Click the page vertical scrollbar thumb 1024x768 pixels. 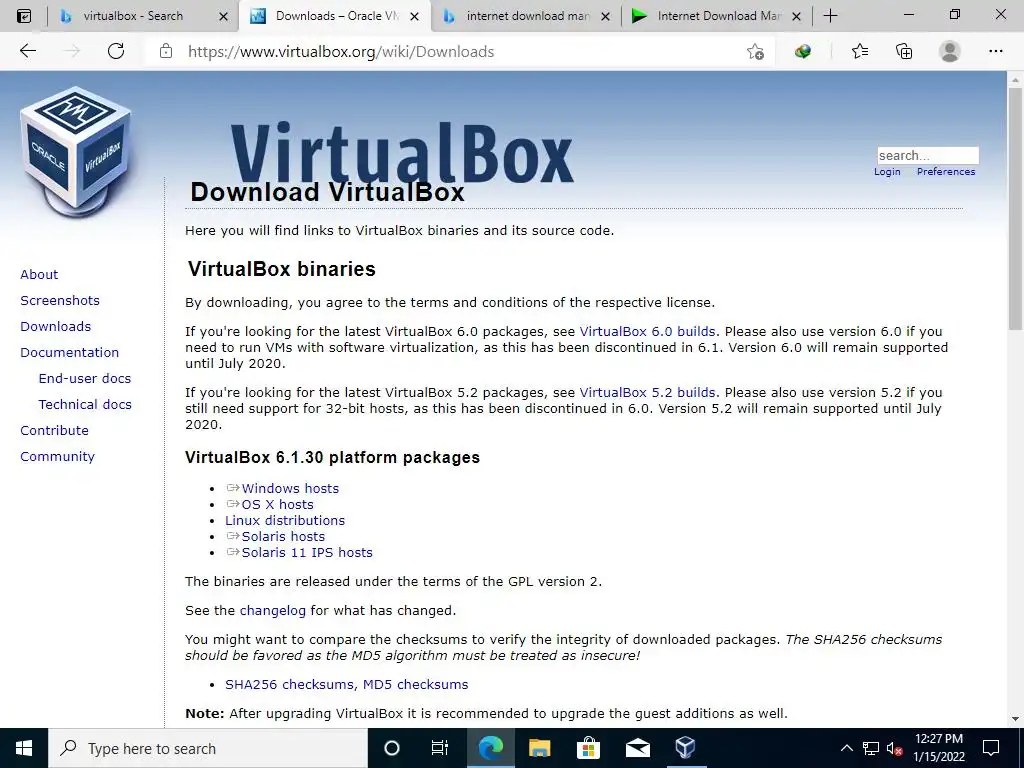tap(1015, 209)
